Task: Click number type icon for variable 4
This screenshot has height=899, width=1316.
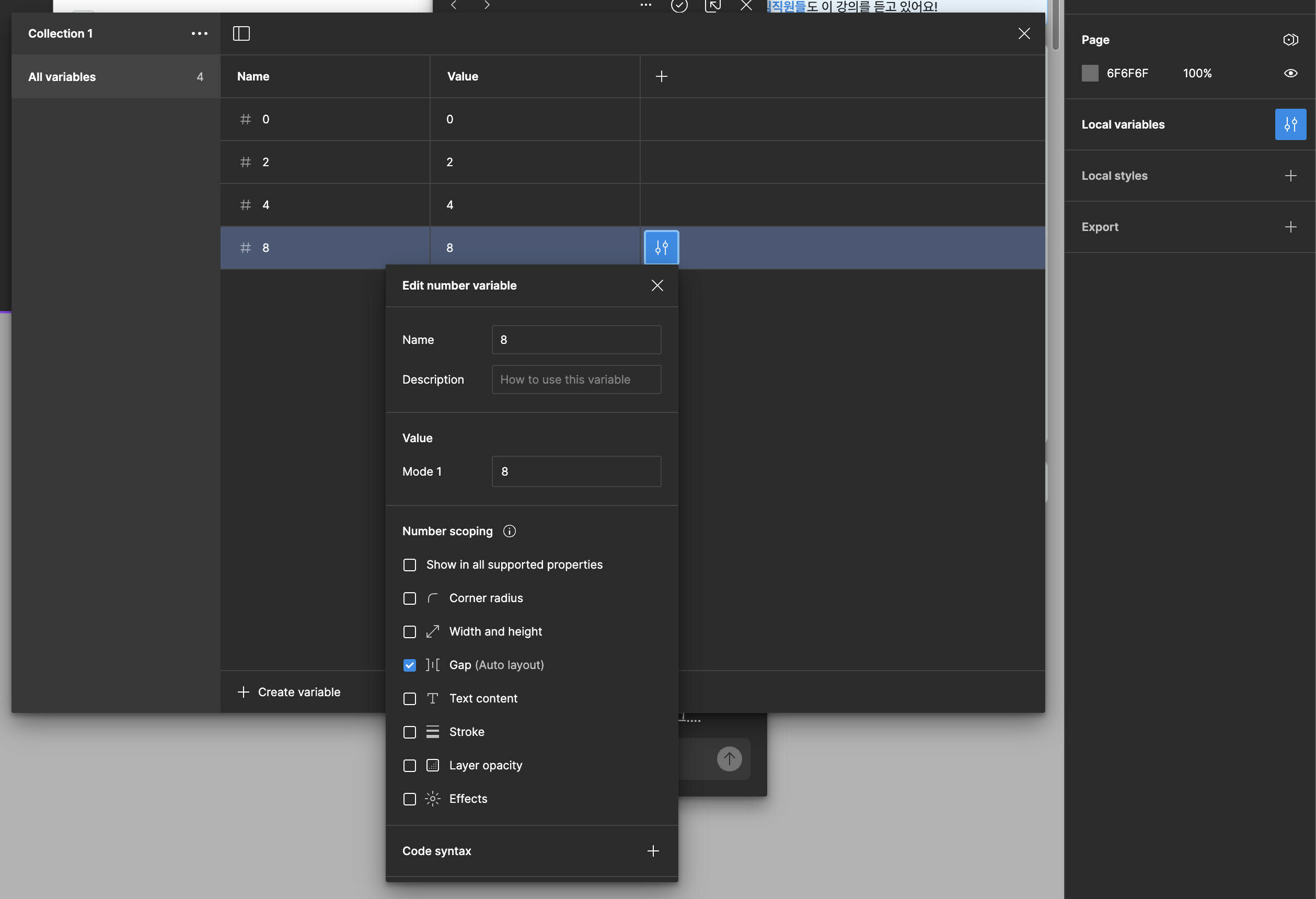Action: click(245, 204)
